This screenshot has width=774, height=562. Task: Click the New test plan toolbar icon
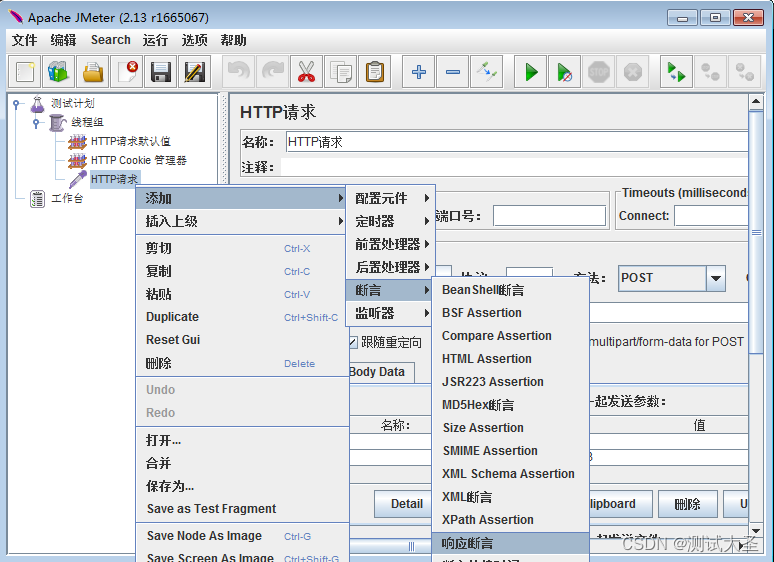point(25,72)
